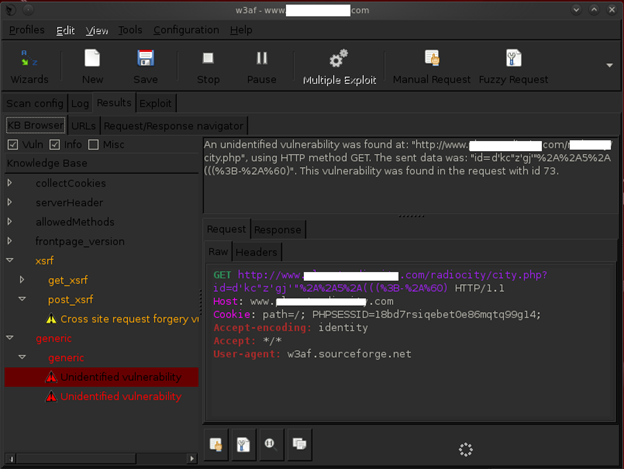Enable the Misc filter checkbox
Screen dimensions: 624x469
[93, 145]
